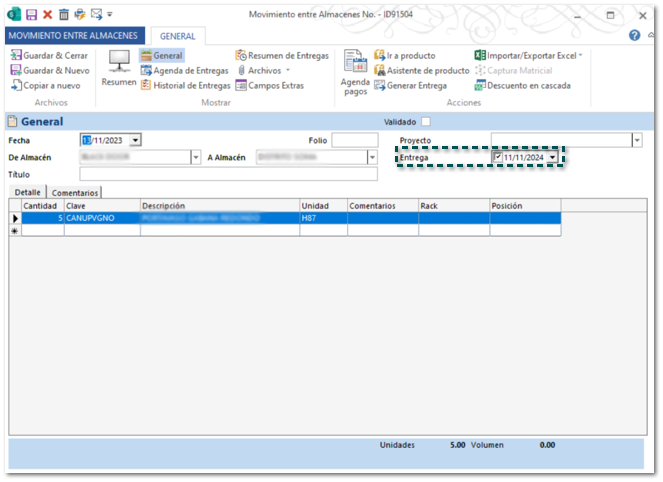The height and width of the screenshot is (482, 663).
Task: Switch to the GENERAL ribbon tab
Action: (x=178, y=36)
